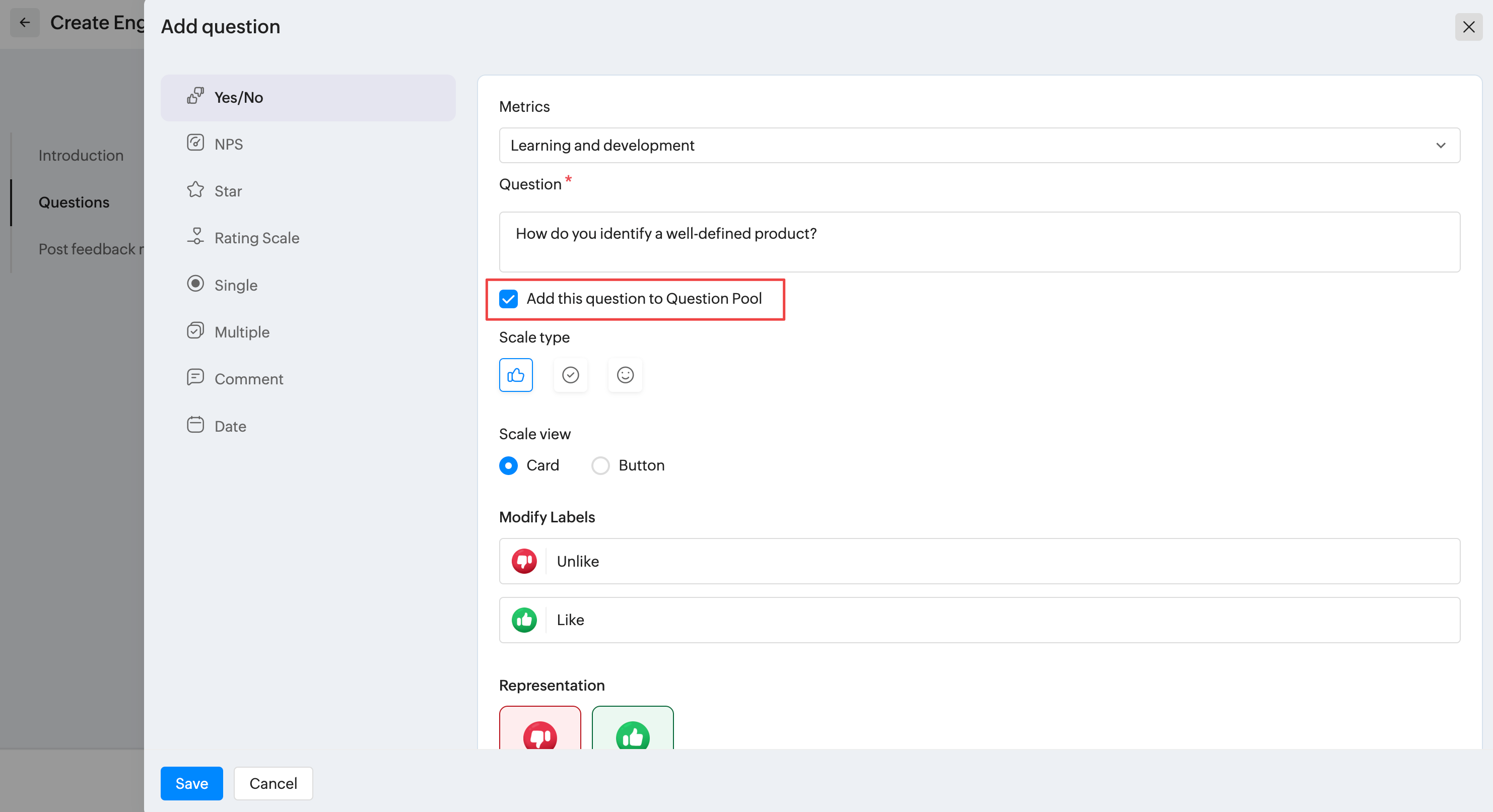This screenshot has width=1493, height=812.
Task: Choose the Star question type
Action: pyautogui.click(x=308, y=191)
